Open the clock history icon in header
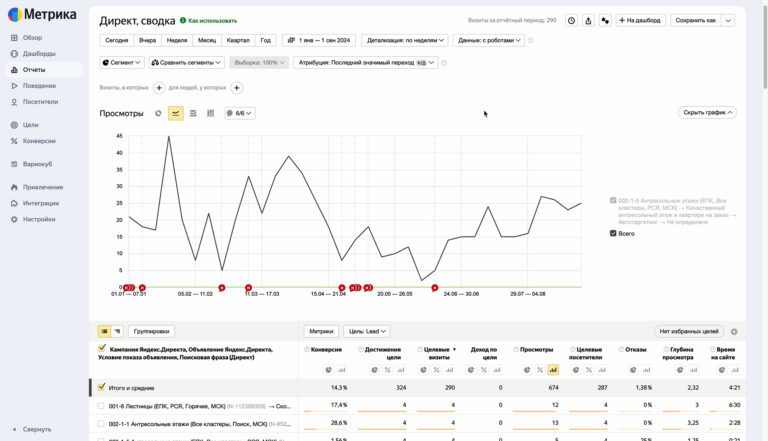The width and height of the screenshot is (768, 441). (x=572, y=21)
